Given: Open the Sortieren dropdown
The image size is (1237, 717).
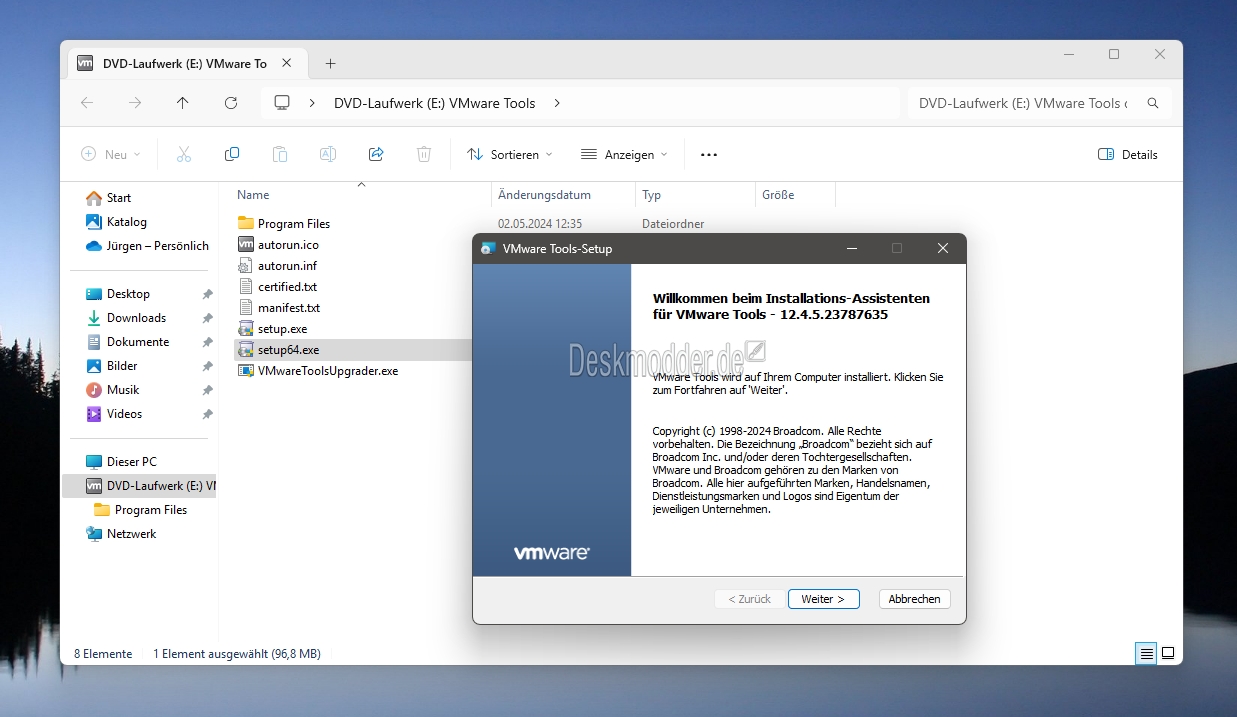Looking at the screenshot, I should tap(510, 154).
